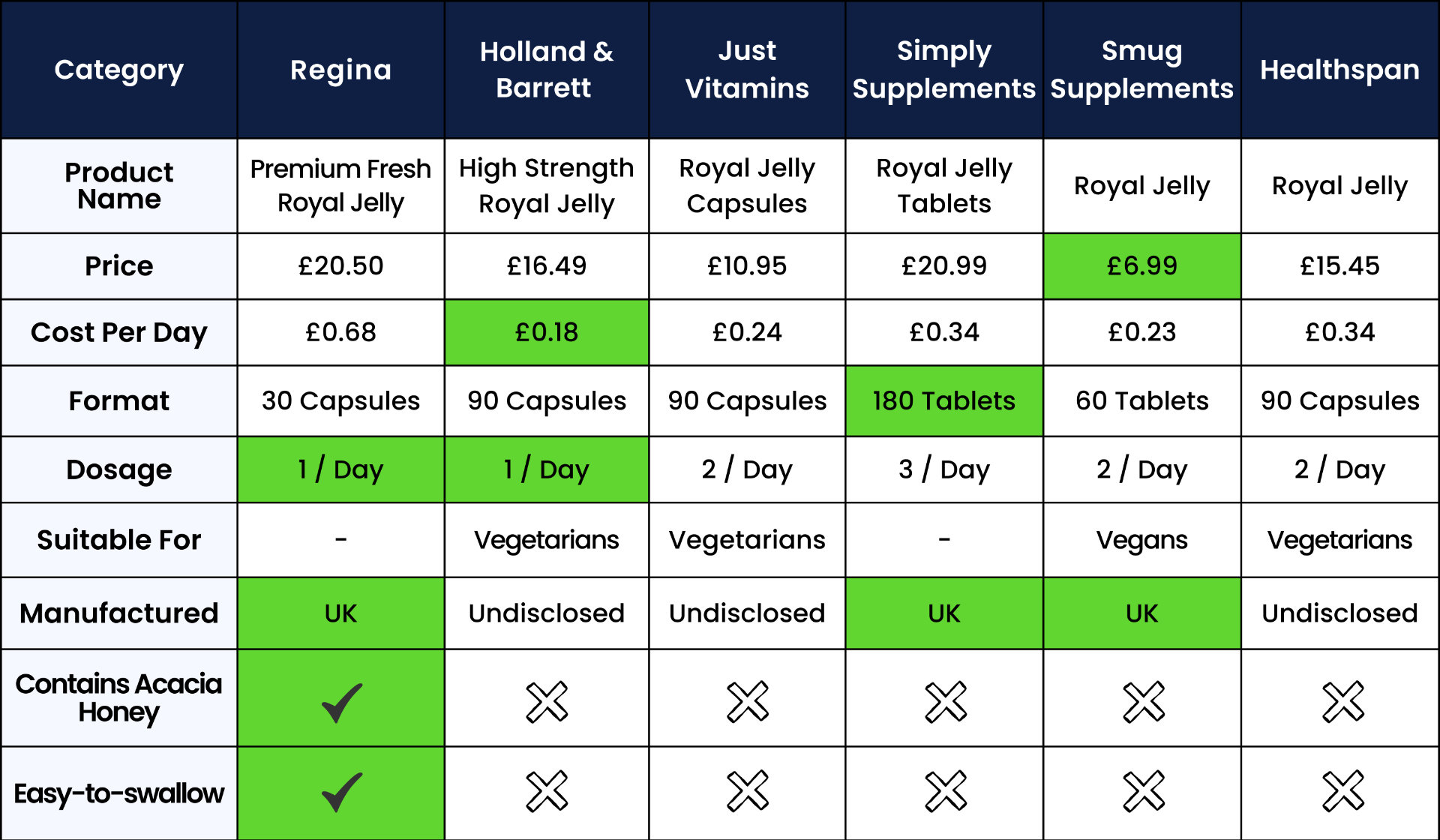
Task: Click Healthspan's Easy-to-swallow cross icon
Action: coord(1342,791)
